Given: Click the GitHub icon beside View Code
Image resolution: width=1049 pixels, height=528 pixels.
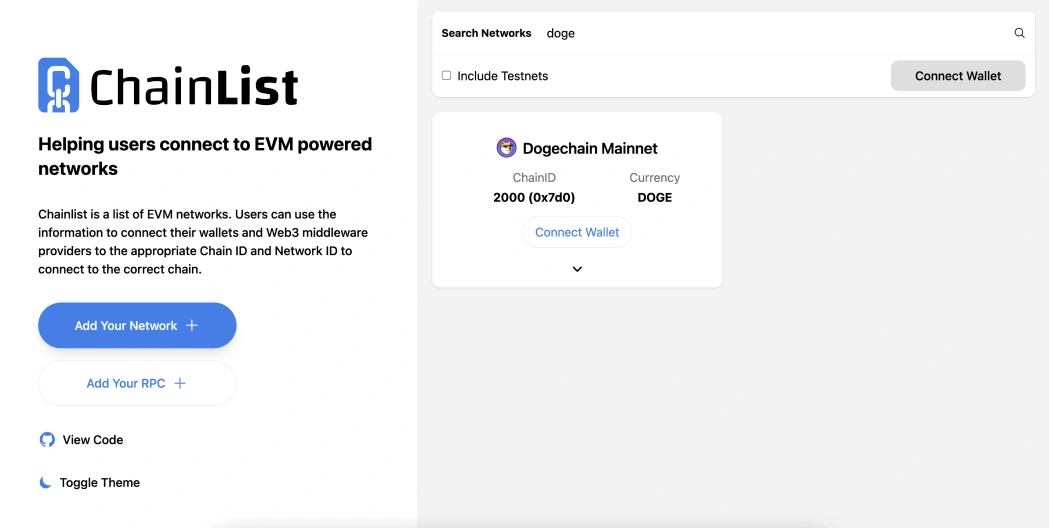Looking at the screenshot, I should point(46,440).
